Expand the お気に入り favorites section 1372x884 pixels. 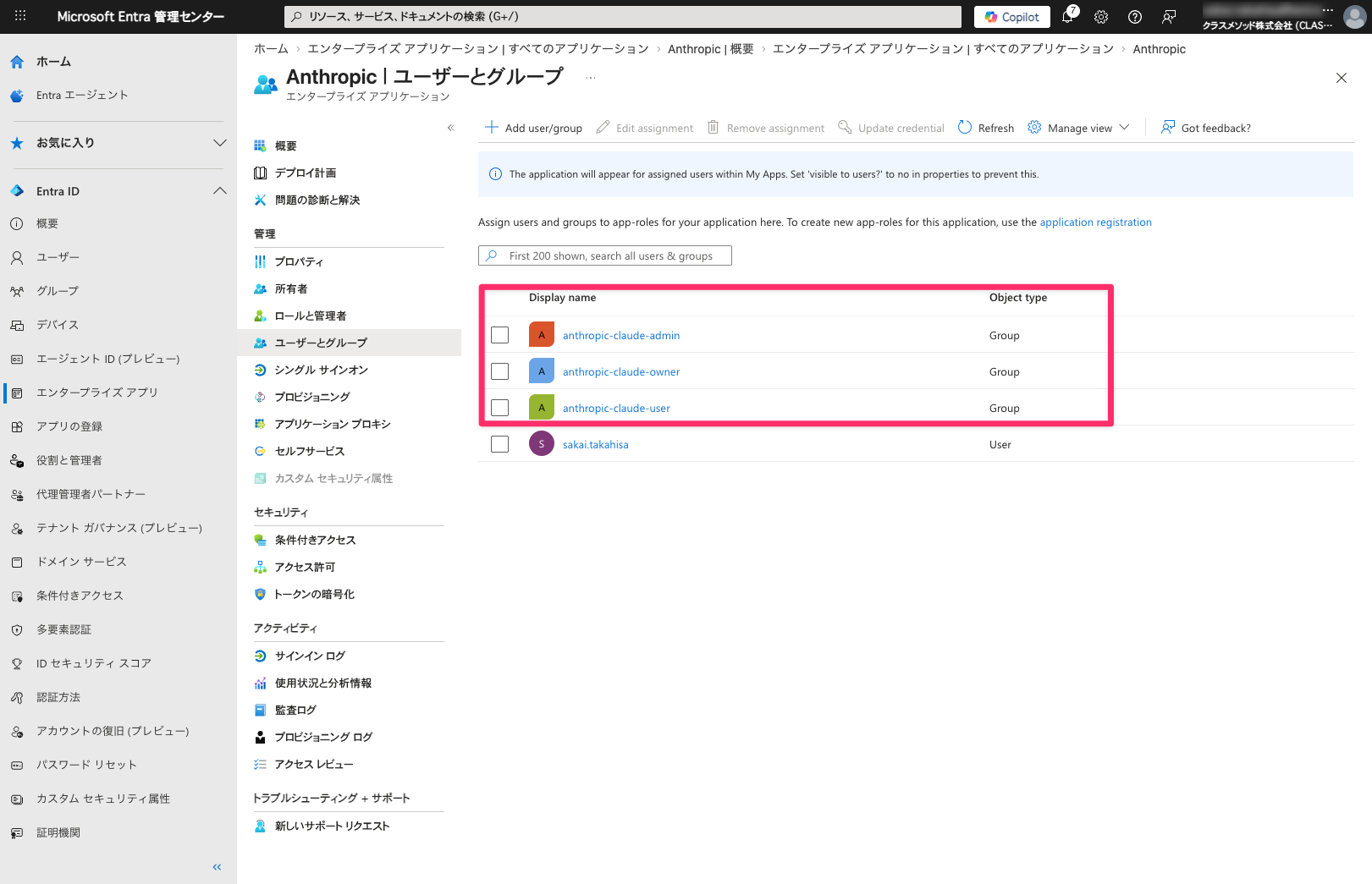point(220,143)
